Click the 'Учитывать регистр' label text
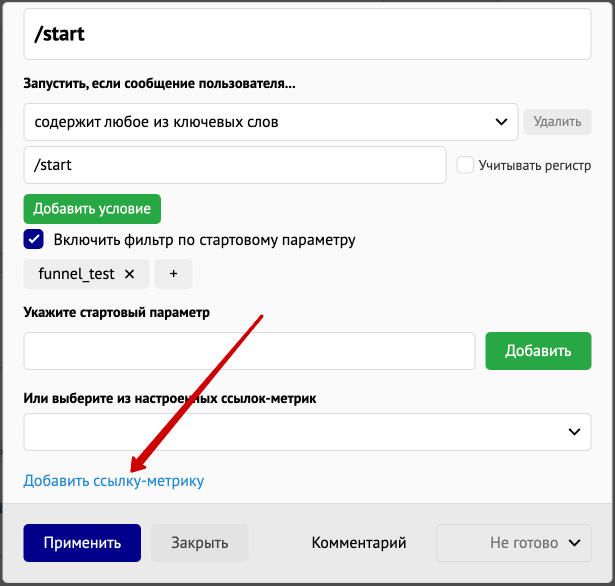615x586 pixels. pos(535,166)
